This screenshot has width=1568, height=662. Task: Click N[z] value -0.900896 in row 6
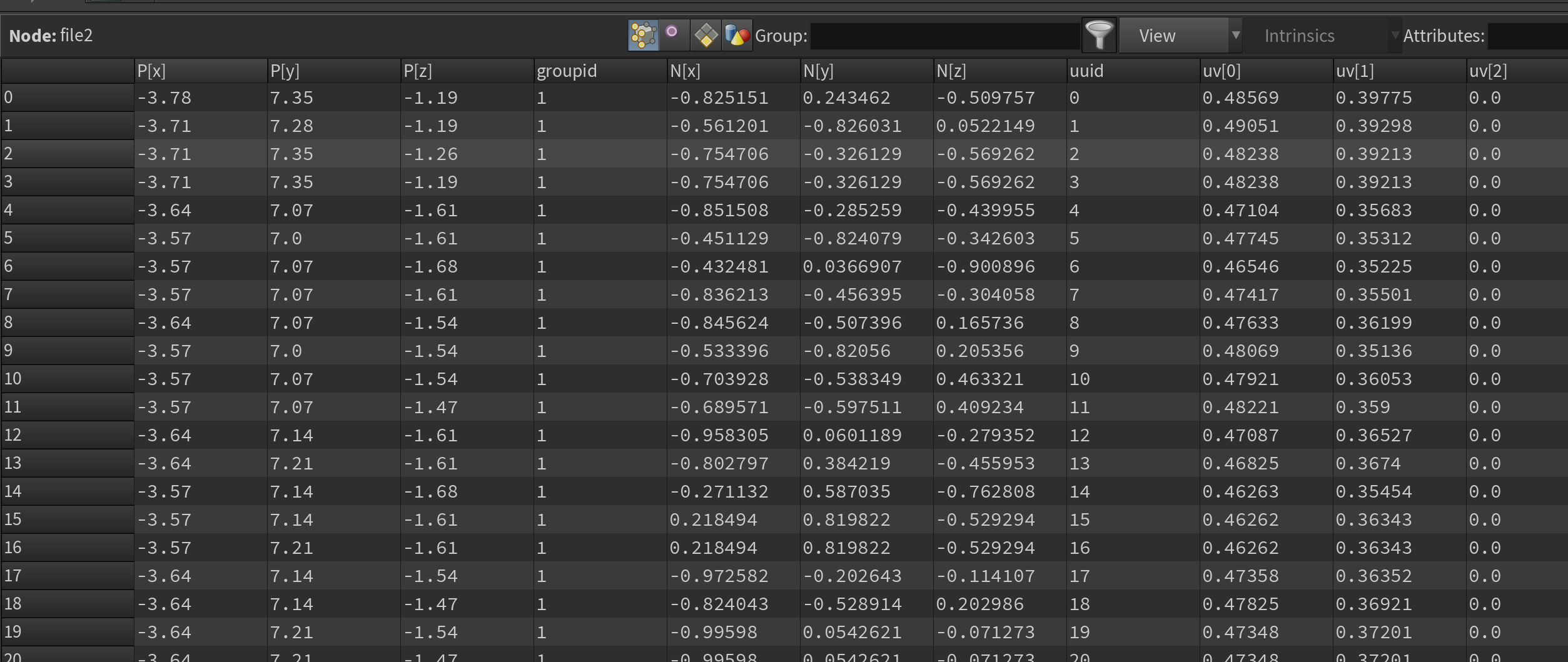[x=986, y=267]
